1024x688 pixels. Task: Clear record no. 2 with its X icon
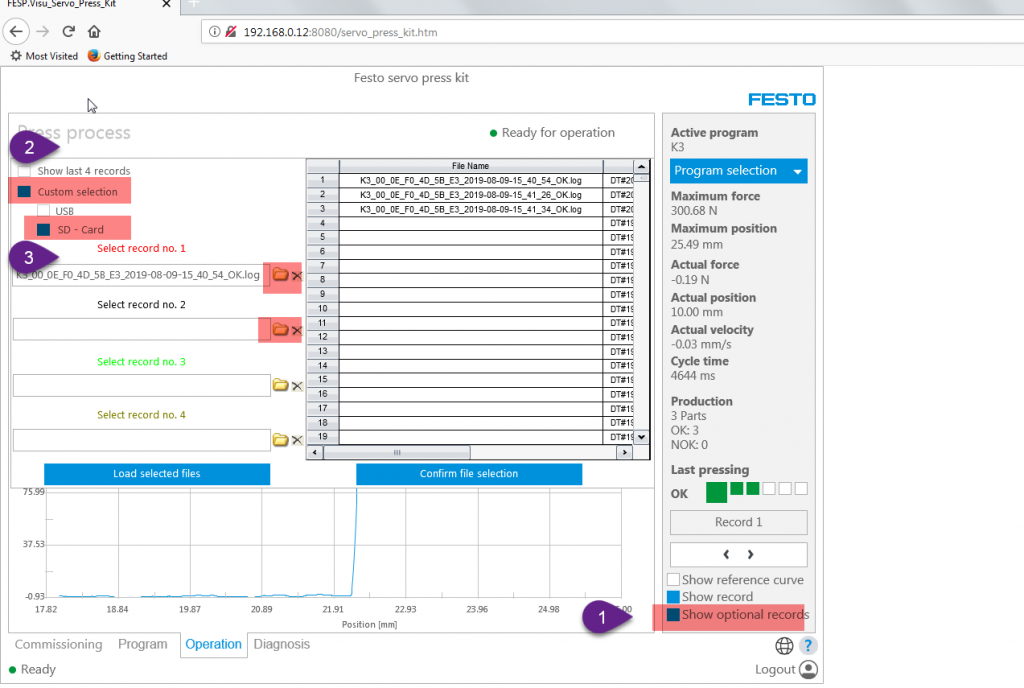(x=296, y=330)
